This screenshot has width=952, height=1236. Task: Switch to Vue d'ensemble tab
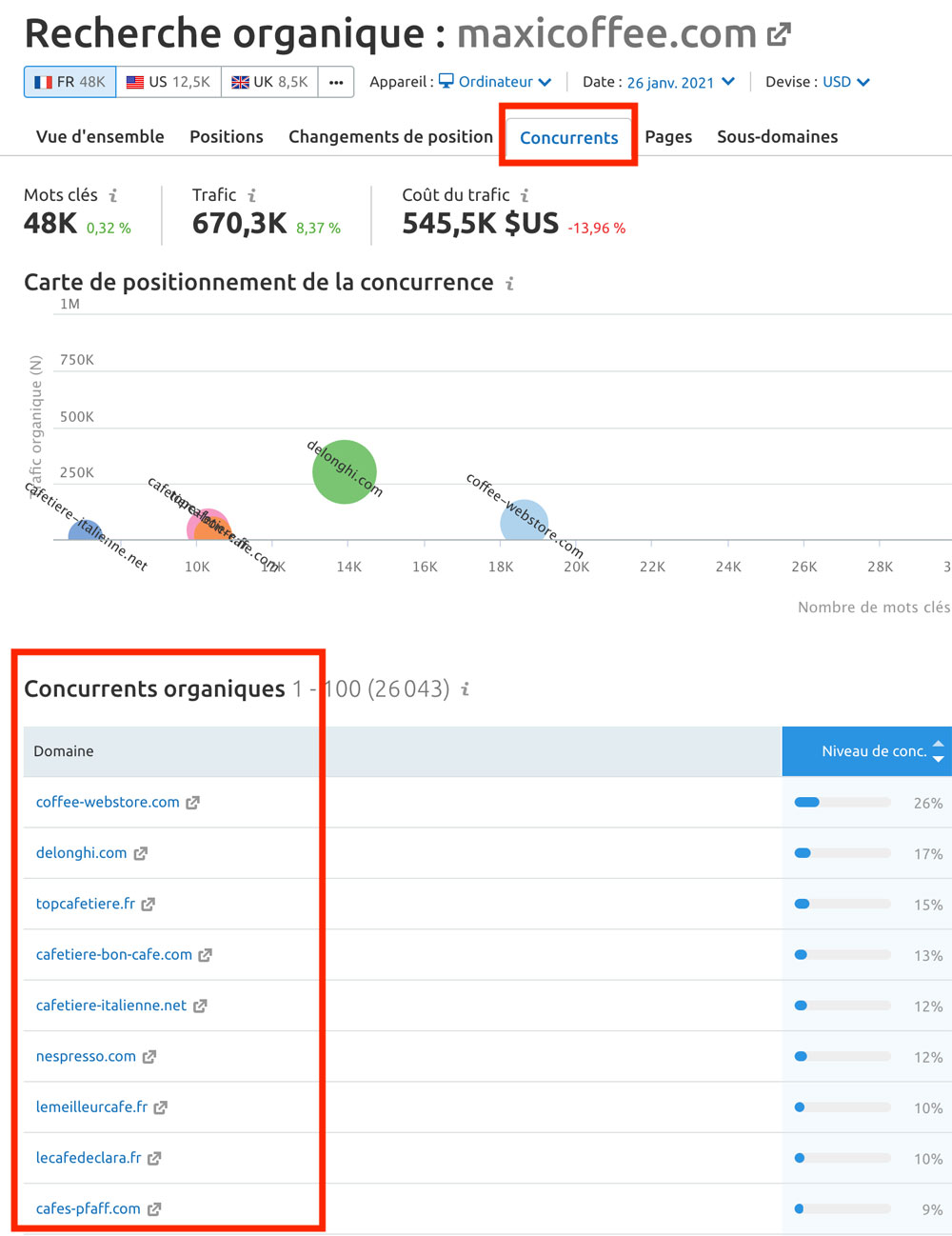click(100, 136)
